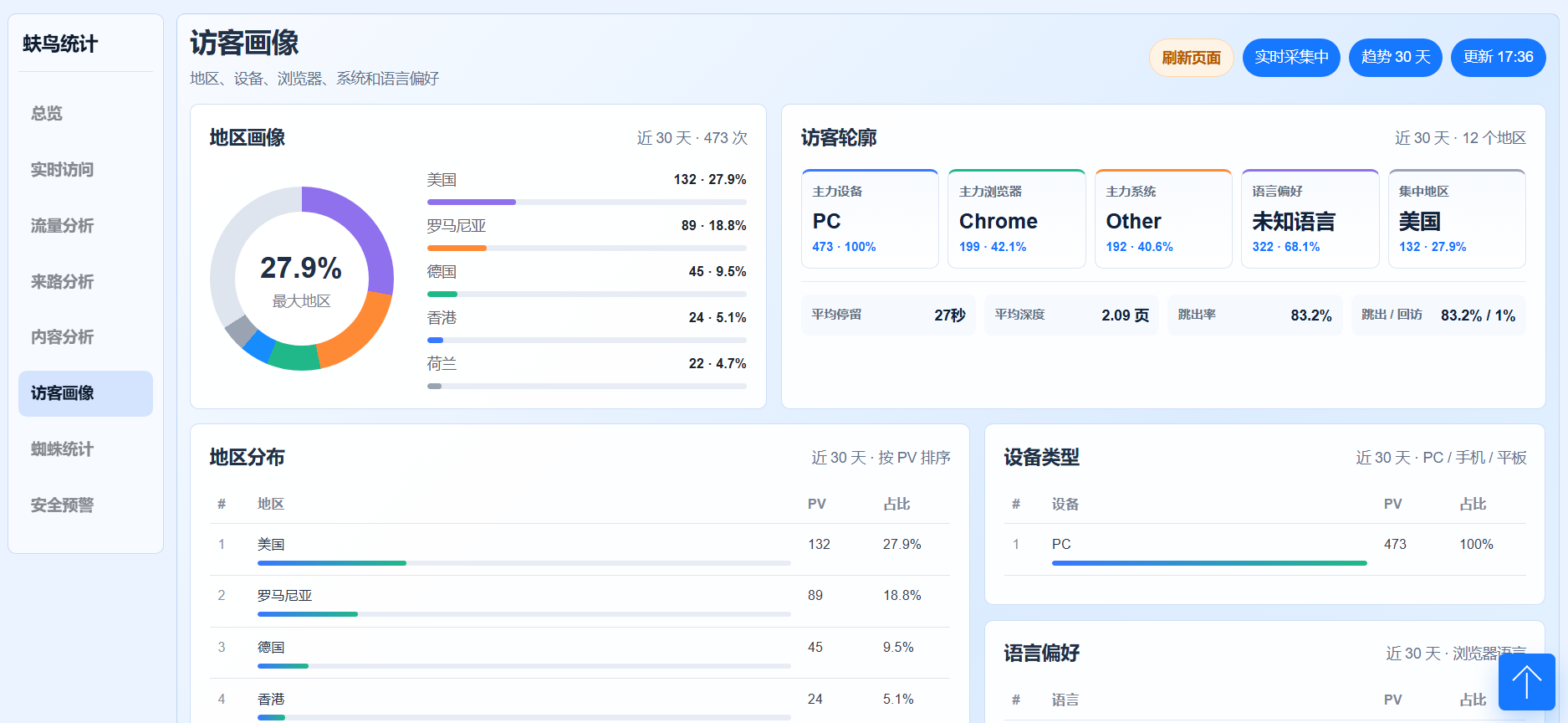
Task: Click "45 · 9.5%" in the 地区画像 list
Action: pyautogui.click(x=718, y=272)
